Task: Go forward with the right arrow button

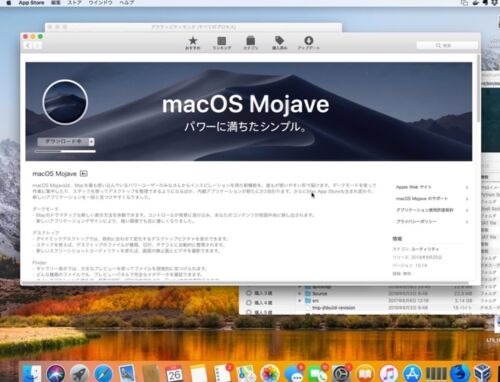Action: point(37,45)
